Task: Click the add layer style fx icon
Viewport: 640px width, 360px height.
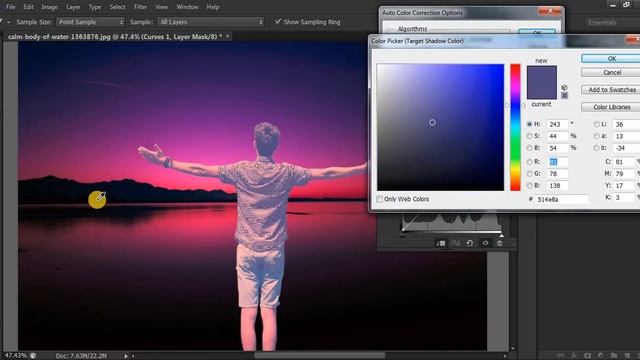Action: (574, 356)
